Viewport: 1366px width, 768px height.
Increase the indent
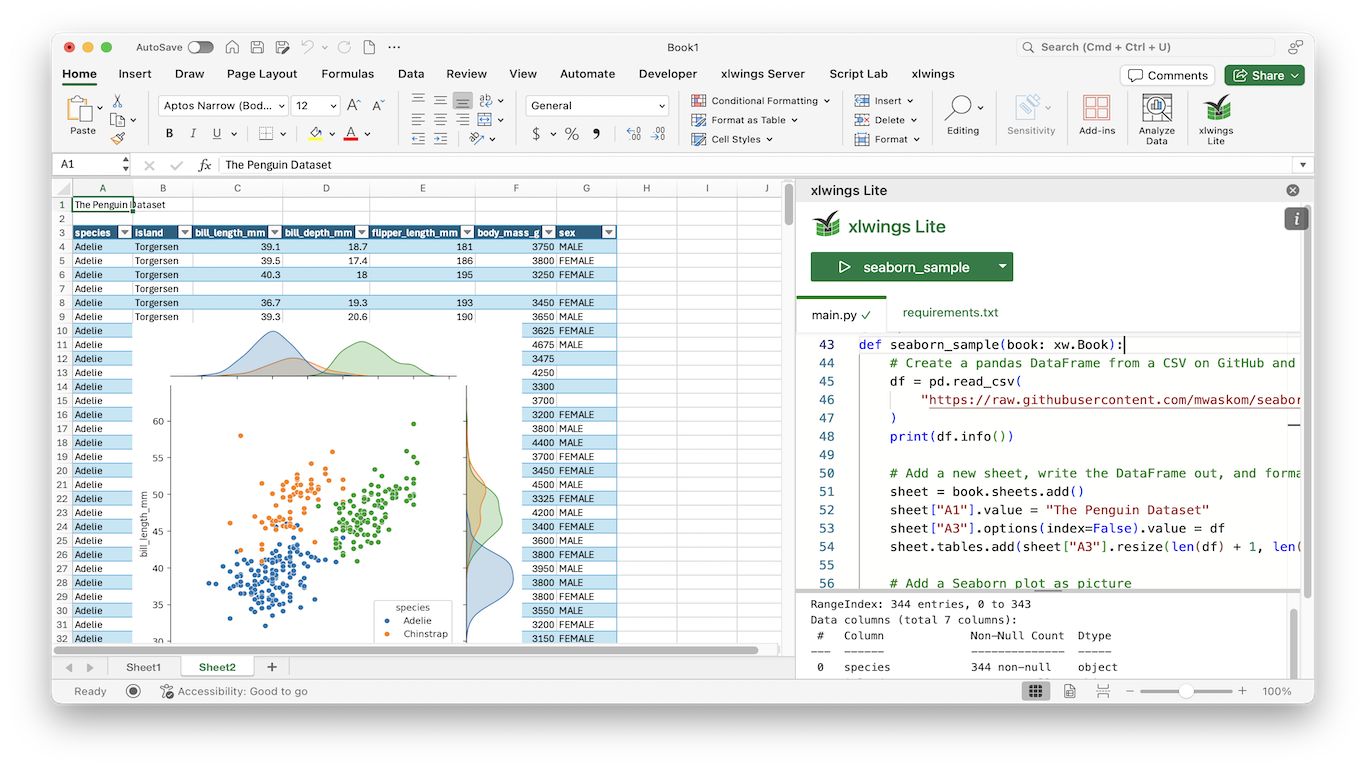(440, 138)
